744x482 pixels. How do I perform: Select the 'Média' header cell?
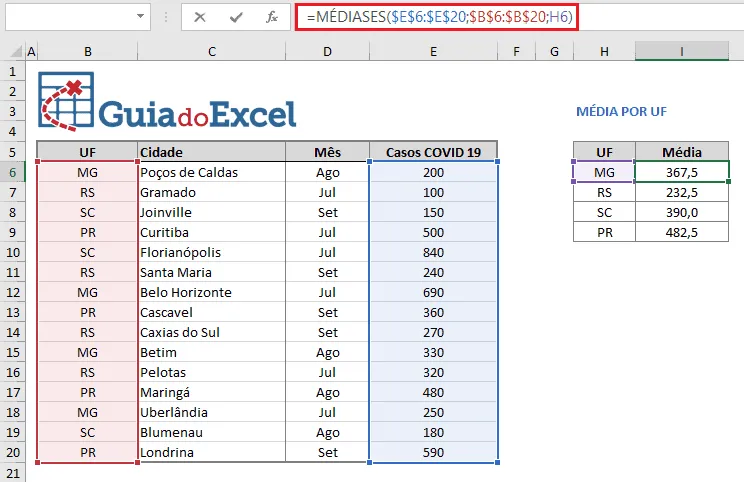682,152
